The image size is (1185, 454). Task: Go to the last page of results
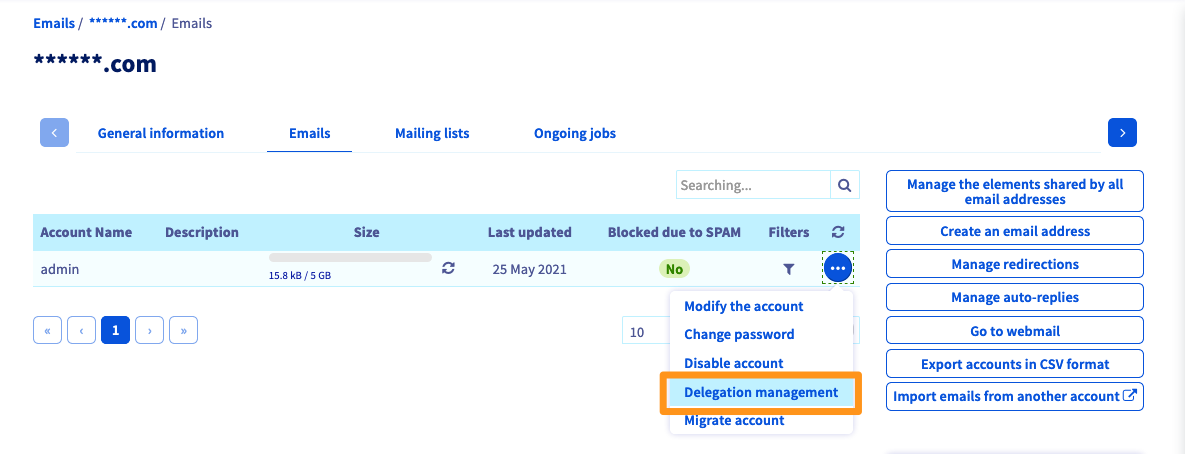(183, 330)
